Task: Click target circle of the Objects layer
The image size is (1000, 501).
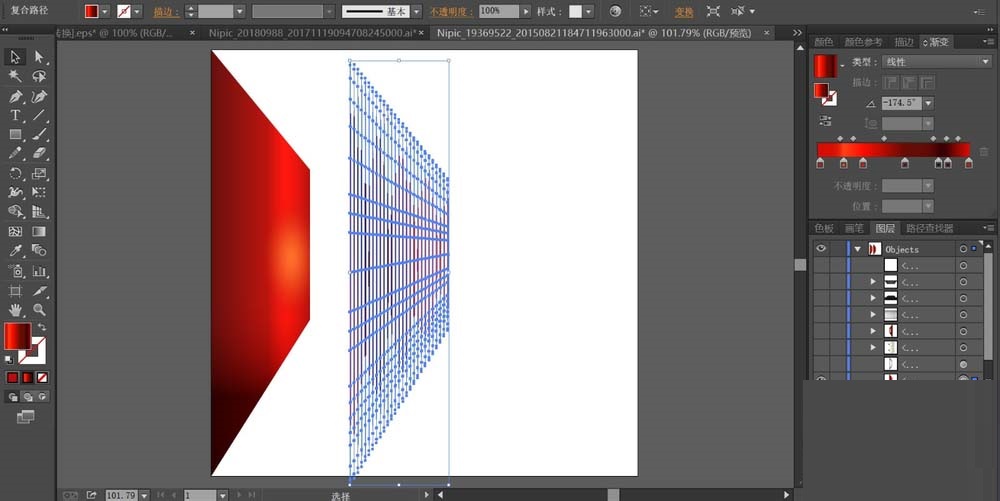Action: [x=963, y=249]
